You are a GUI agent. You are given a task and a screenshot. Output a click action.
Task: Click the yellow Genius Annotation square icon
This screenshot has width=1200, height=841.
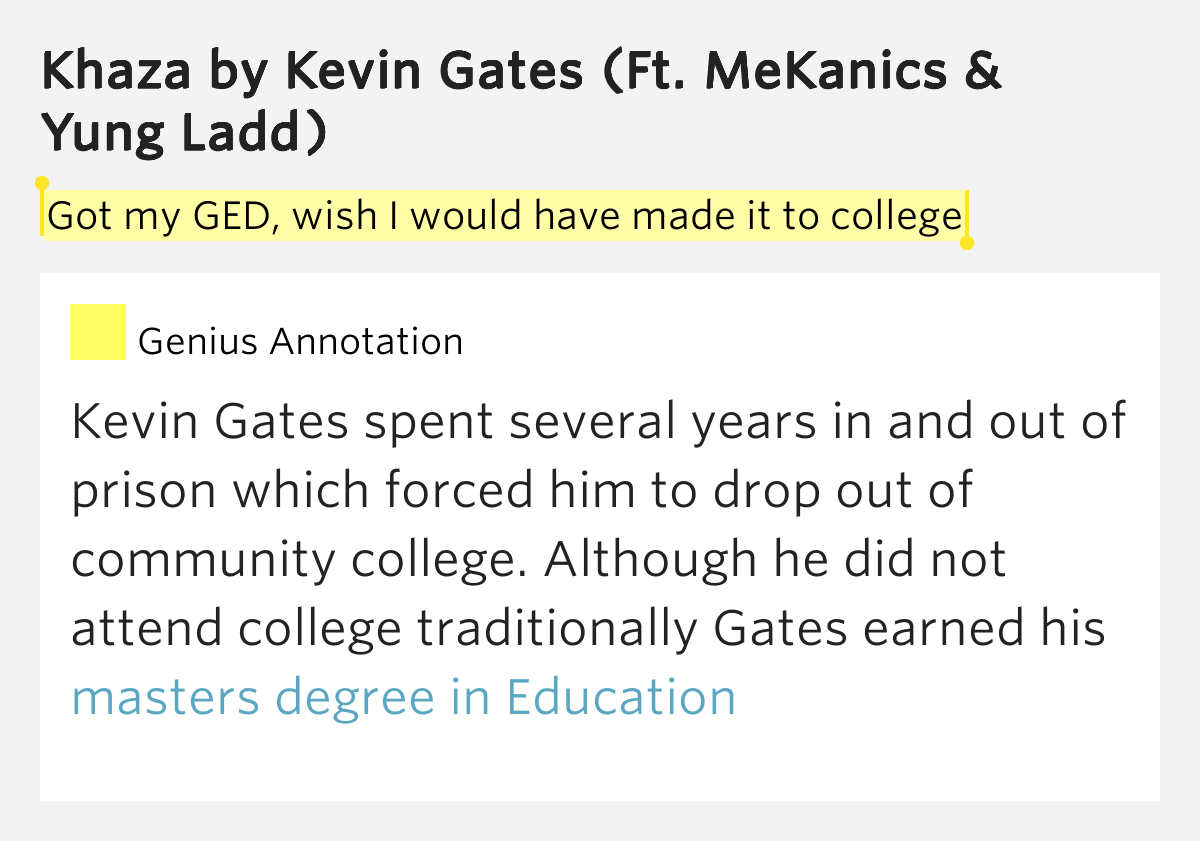click(97, 332)
